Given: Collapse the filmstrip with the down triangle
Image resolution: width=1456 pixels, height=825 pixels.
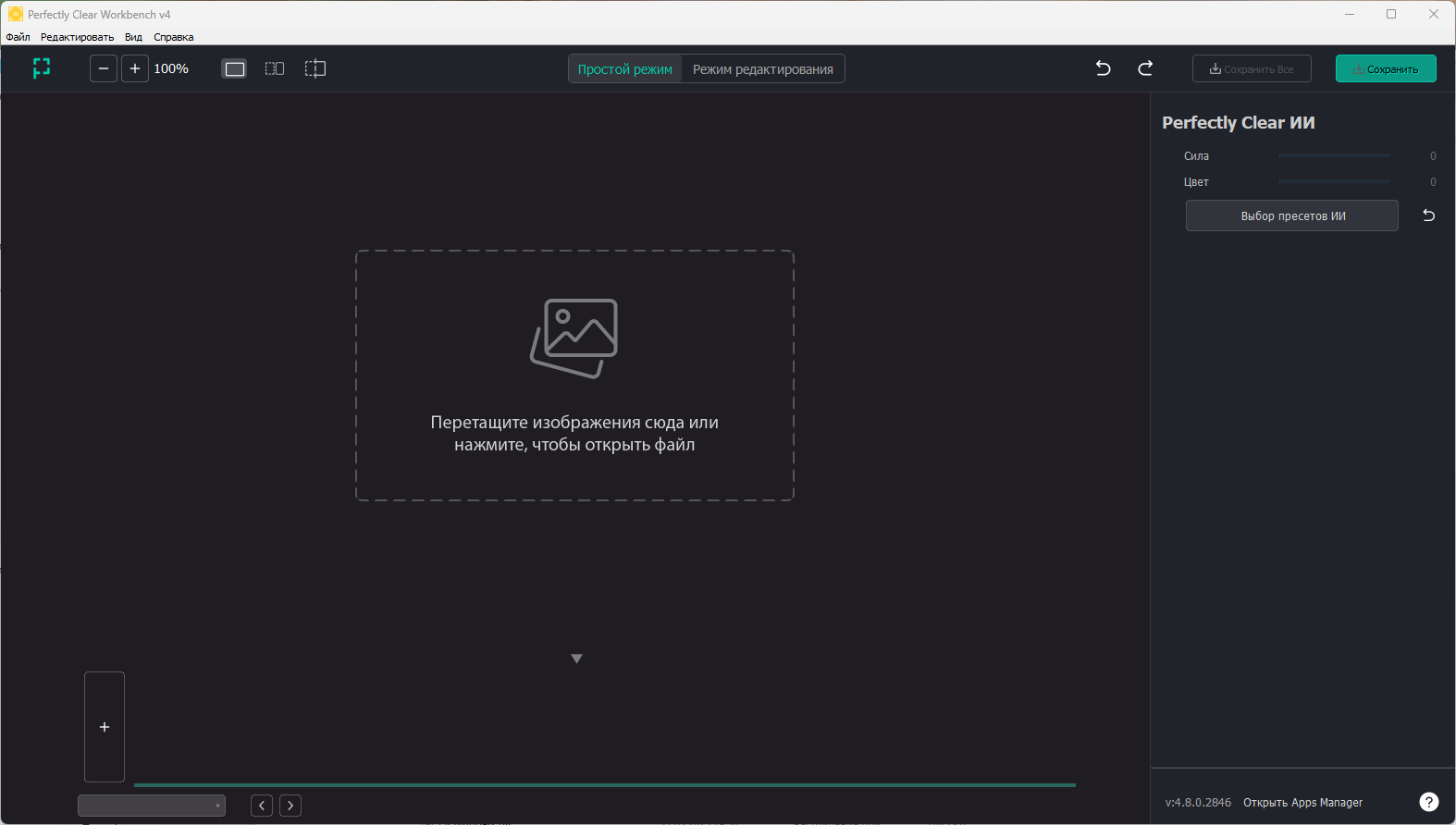Looking at the screenshot, I should tap(576, 659).
